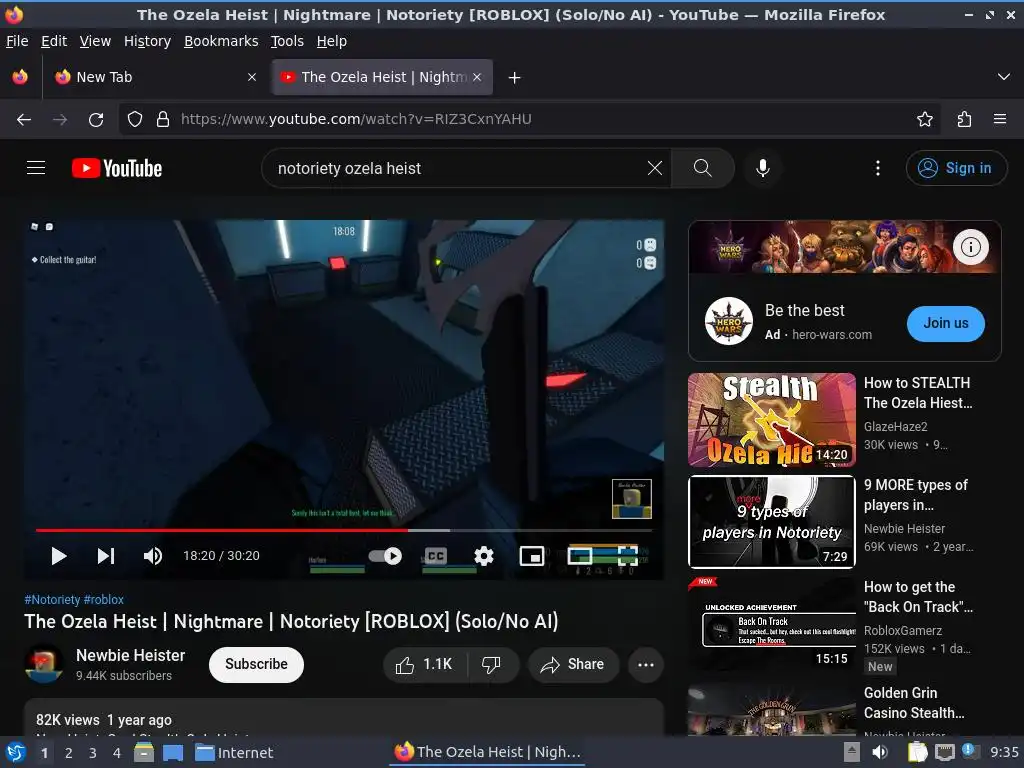The height and width of the screenshot is (768, 1024).
Task: Start voice search with the microphone
Action: pyautogui.click(x=762, y=168)
